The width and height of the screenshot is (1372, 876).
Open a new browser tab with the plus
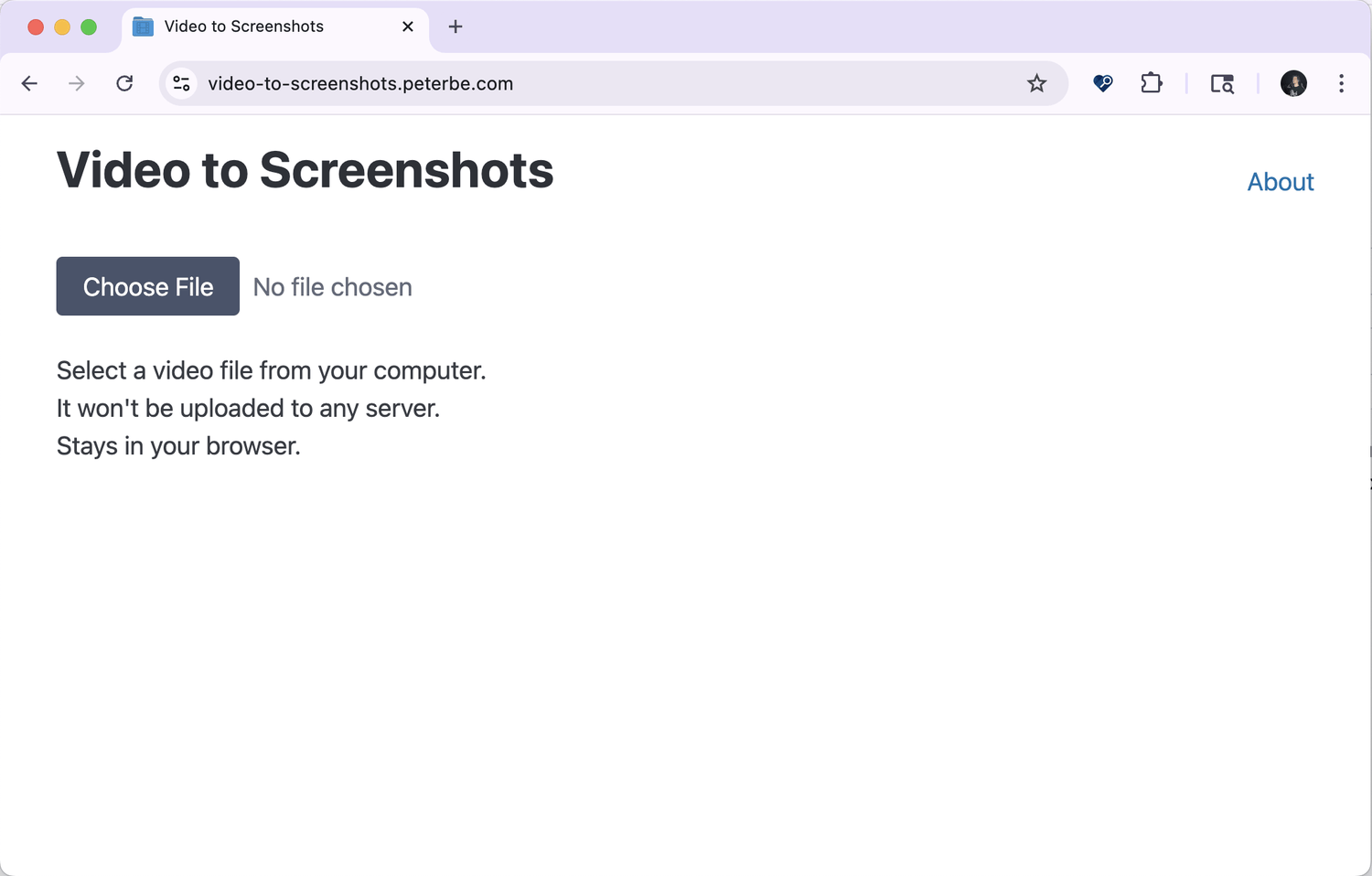click(x=455, y=27)
